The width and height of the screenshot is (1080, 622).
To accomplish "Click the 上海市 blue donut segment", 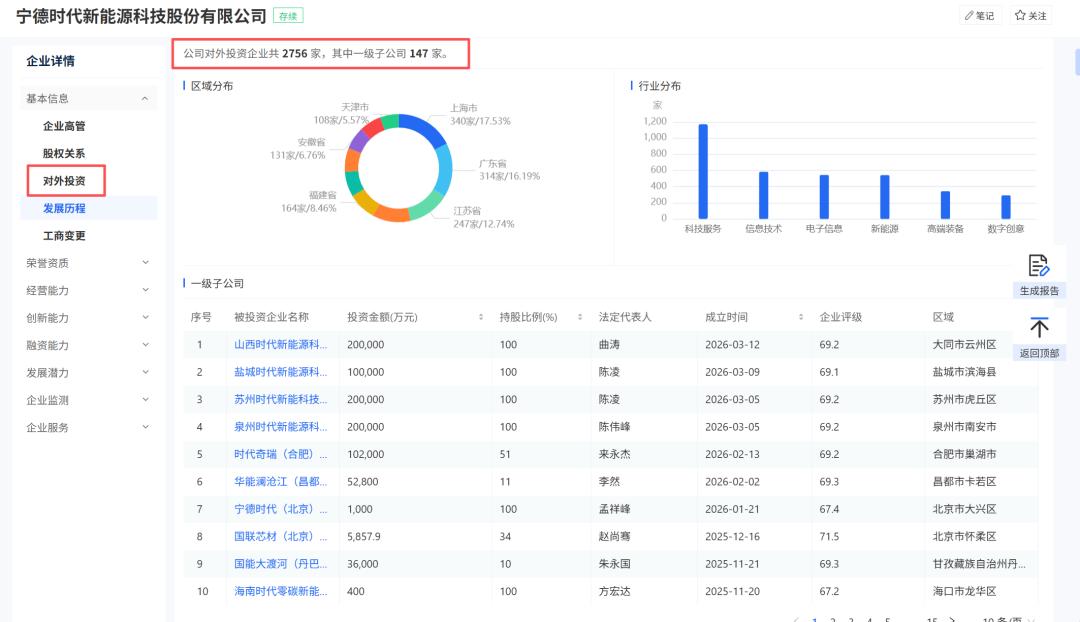I will pyautogui.click(x=424, y=127).
